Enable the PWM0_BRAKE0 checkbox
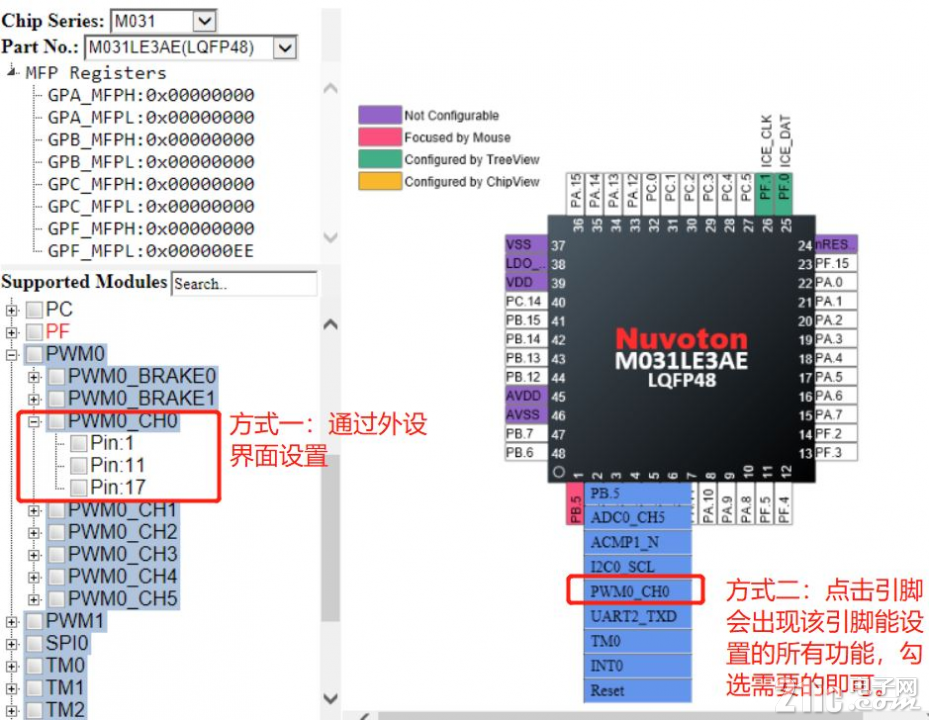The image size is (929, 720). pos(57,377)
